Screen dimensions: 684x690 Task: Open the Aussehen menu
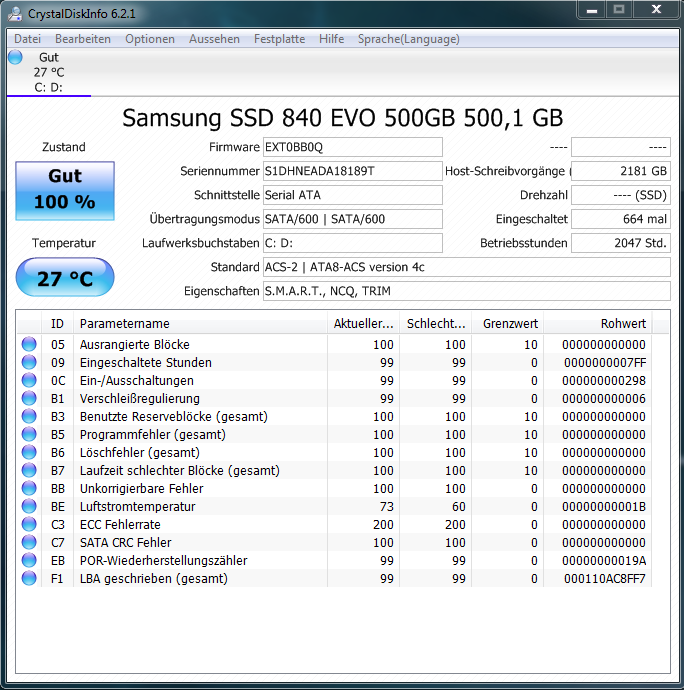click(x=214, y=39)
